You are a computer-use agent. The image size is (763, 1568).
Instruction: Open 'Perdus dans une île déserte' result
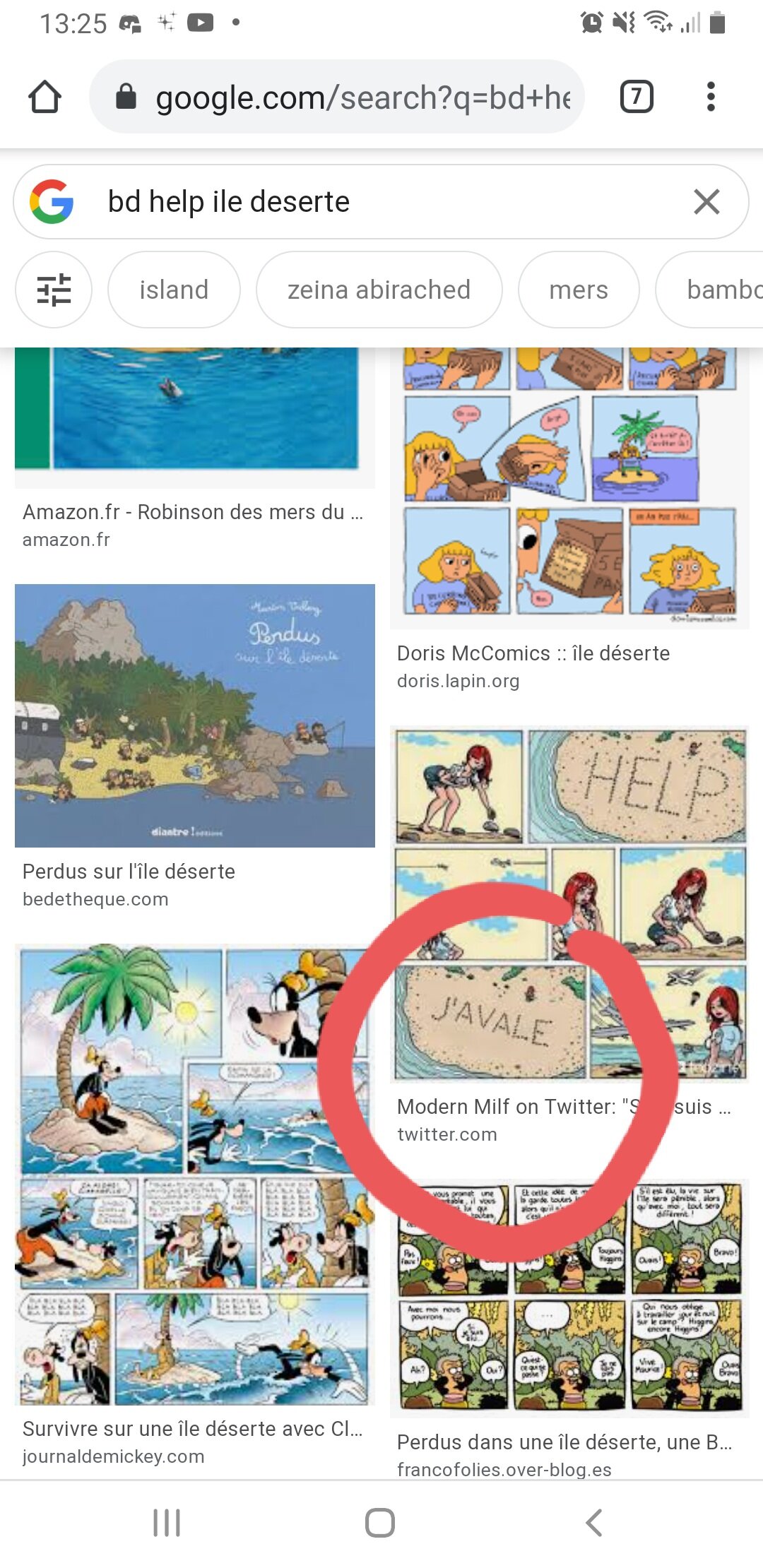(x=564, y=1442)
